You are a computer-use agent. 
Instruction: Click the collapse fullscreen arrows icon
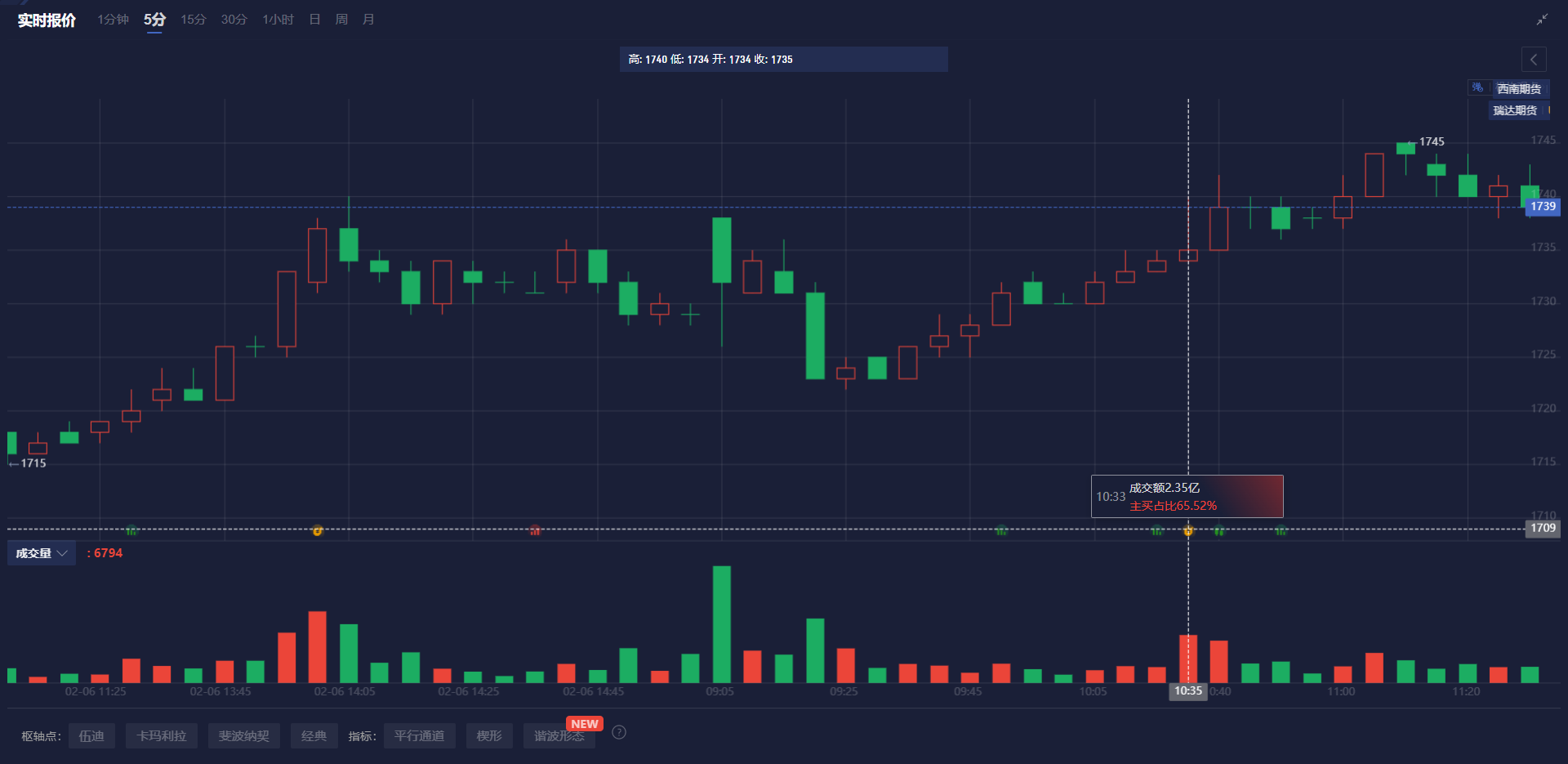point(1542,20)
